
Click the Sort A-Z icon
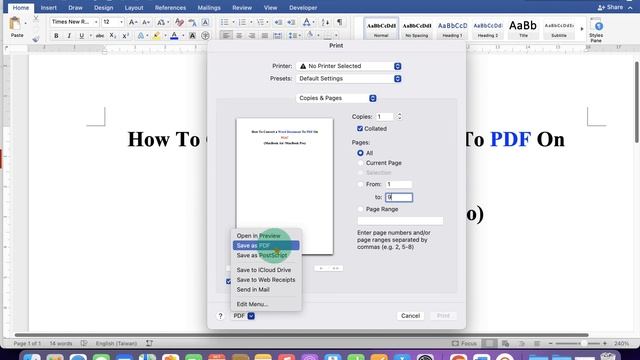[325, 22]
